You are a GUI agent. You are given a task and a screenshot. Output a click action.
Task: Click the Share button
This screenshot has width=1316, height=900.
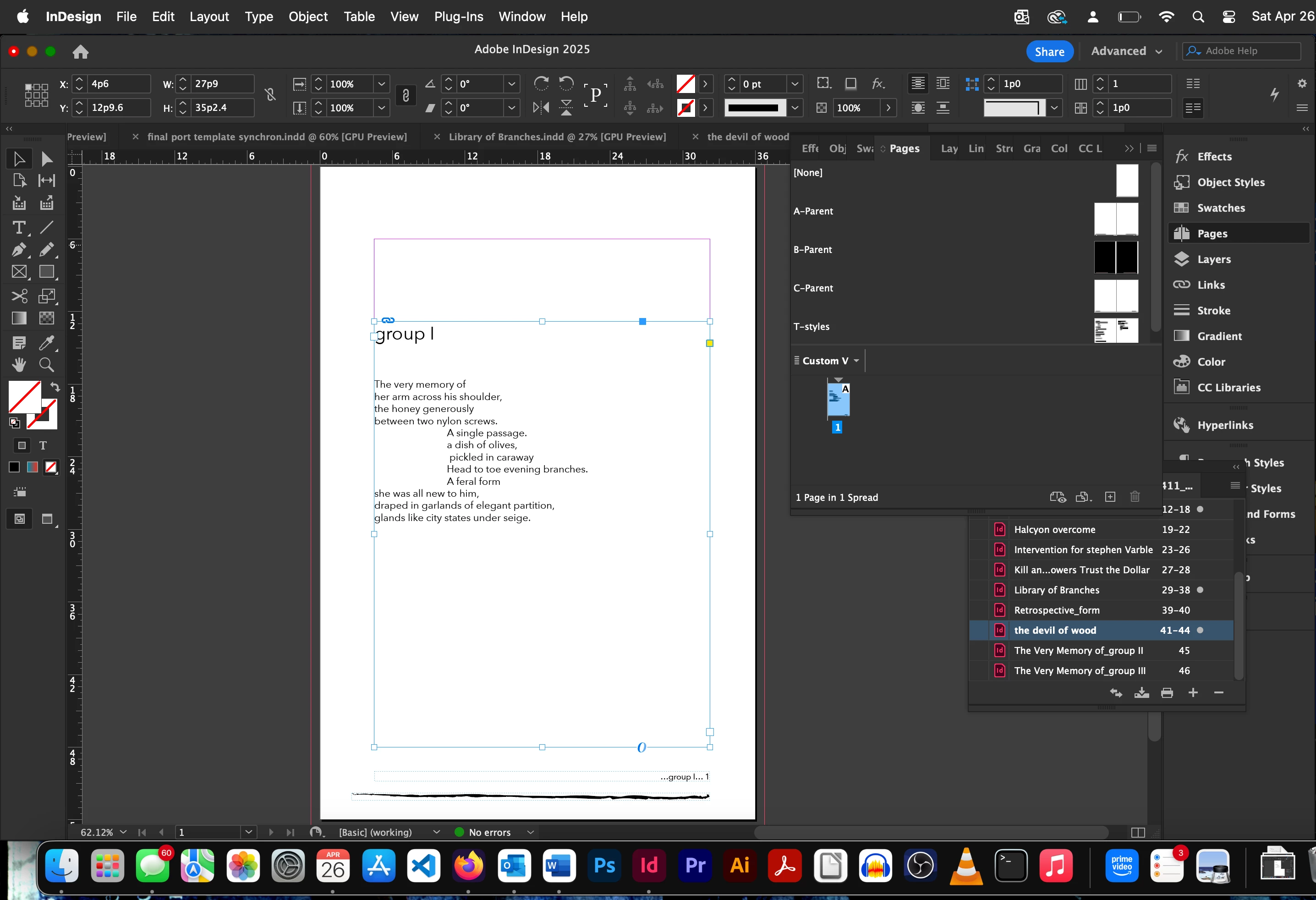click(x=1049, y=51)
